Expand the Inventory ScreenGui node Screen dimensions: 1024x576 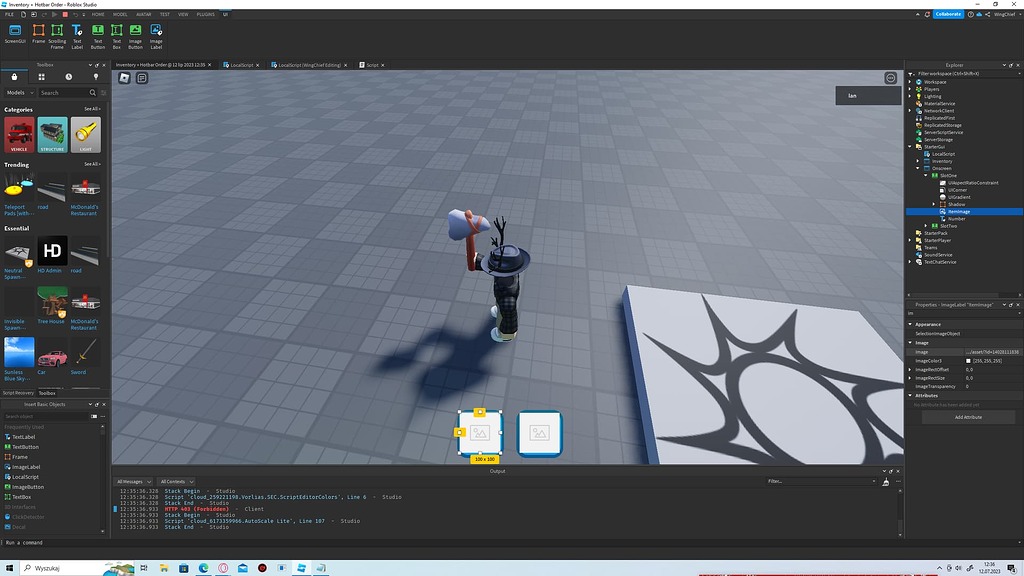pos(918,161)
